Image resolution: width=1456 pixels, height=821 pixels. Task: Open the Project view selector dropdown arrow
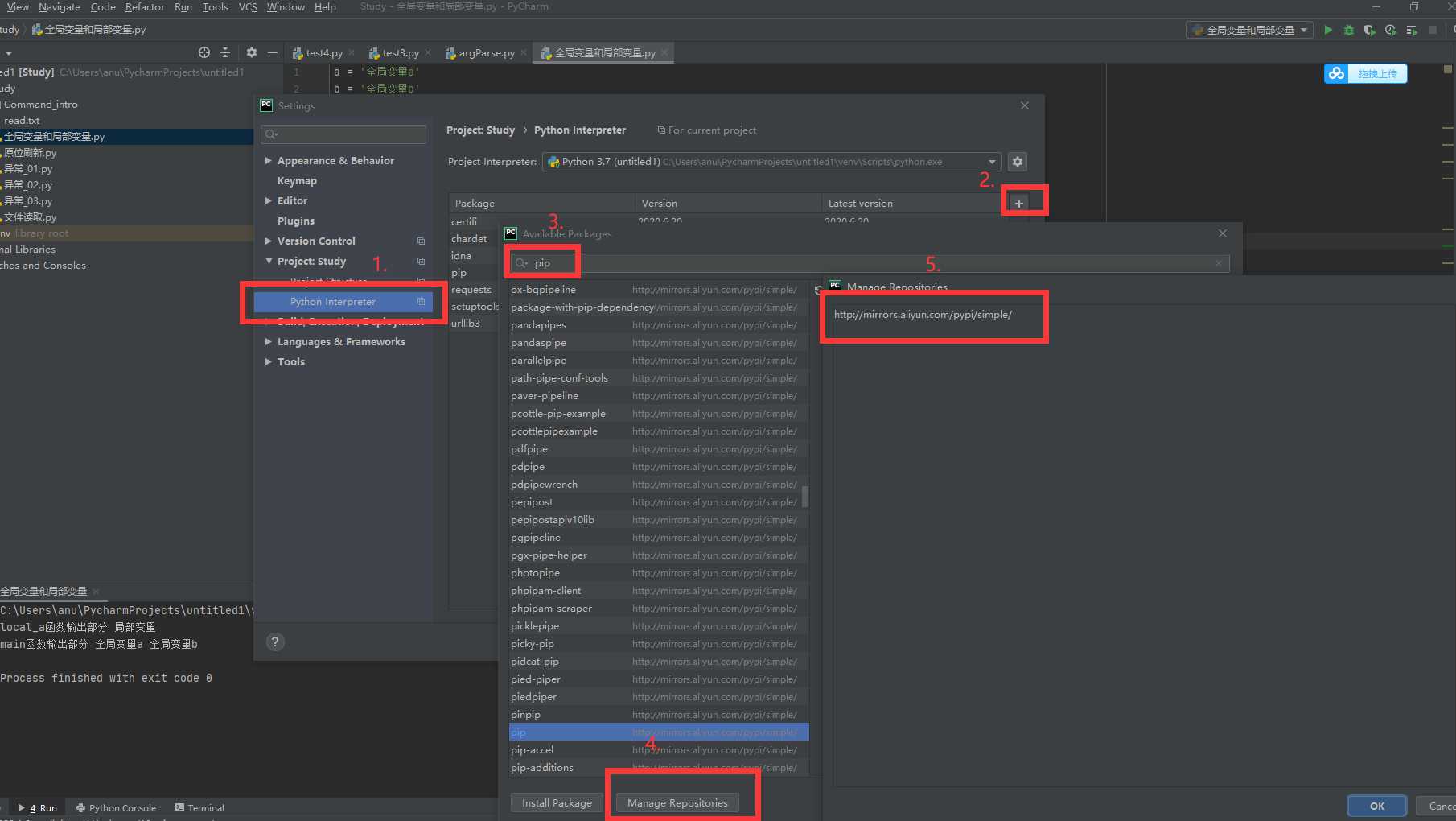9,53
